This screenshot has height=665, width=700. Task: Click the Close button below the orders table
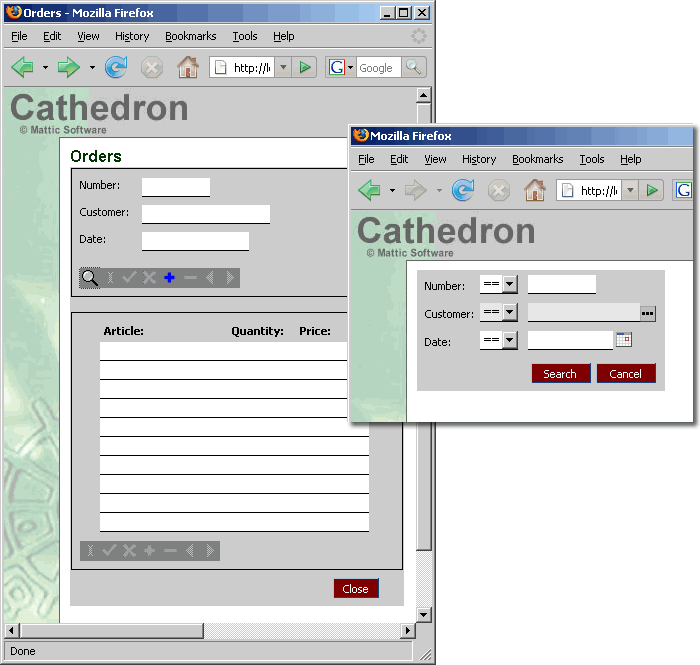(x=356, y=589)
